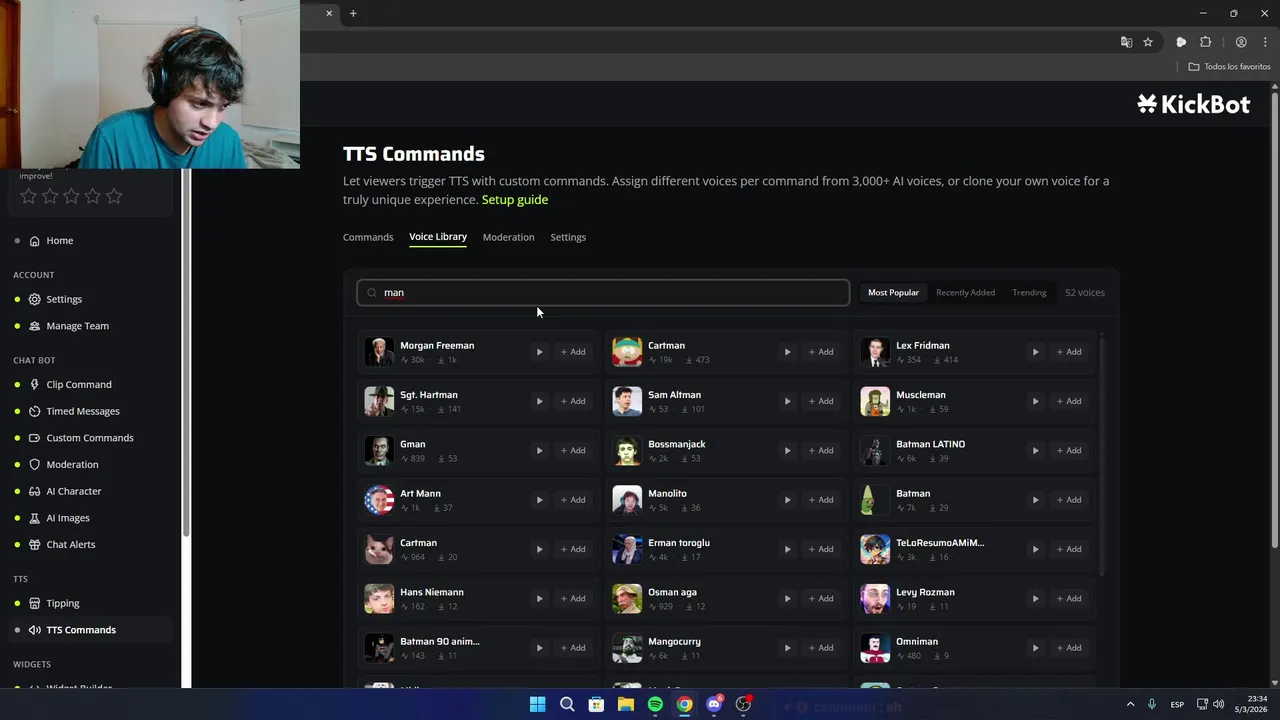Viewport: 1280px width, 720px height.
Task: Open the Setup guide link
Action: (514, 200)
